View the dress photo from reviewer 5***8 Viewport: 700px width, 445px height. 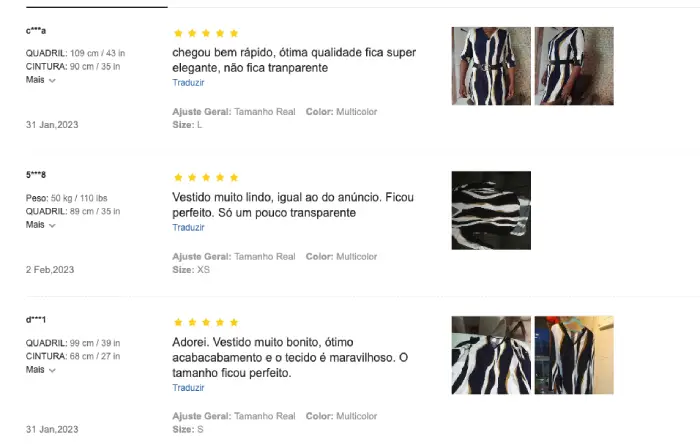click(491, 210)
